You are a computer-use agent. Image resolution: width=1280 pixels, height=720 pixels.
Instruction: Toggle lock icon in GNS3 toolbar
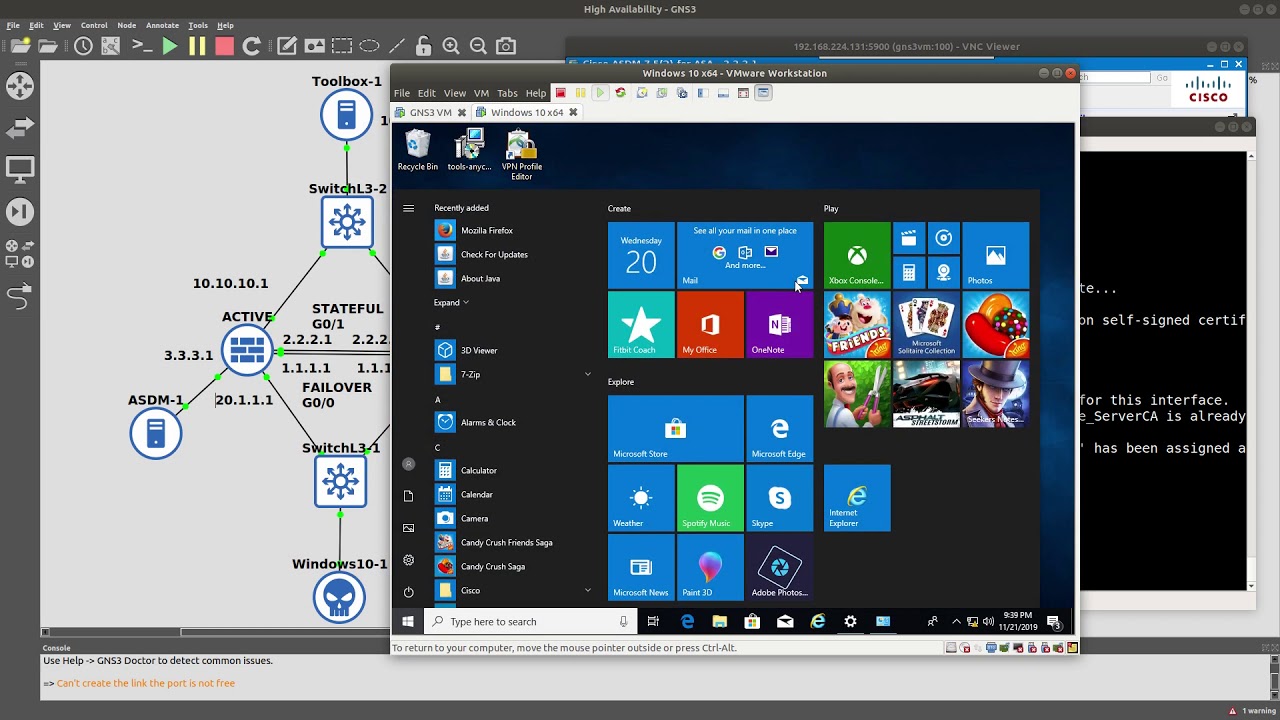pos(424,46)
